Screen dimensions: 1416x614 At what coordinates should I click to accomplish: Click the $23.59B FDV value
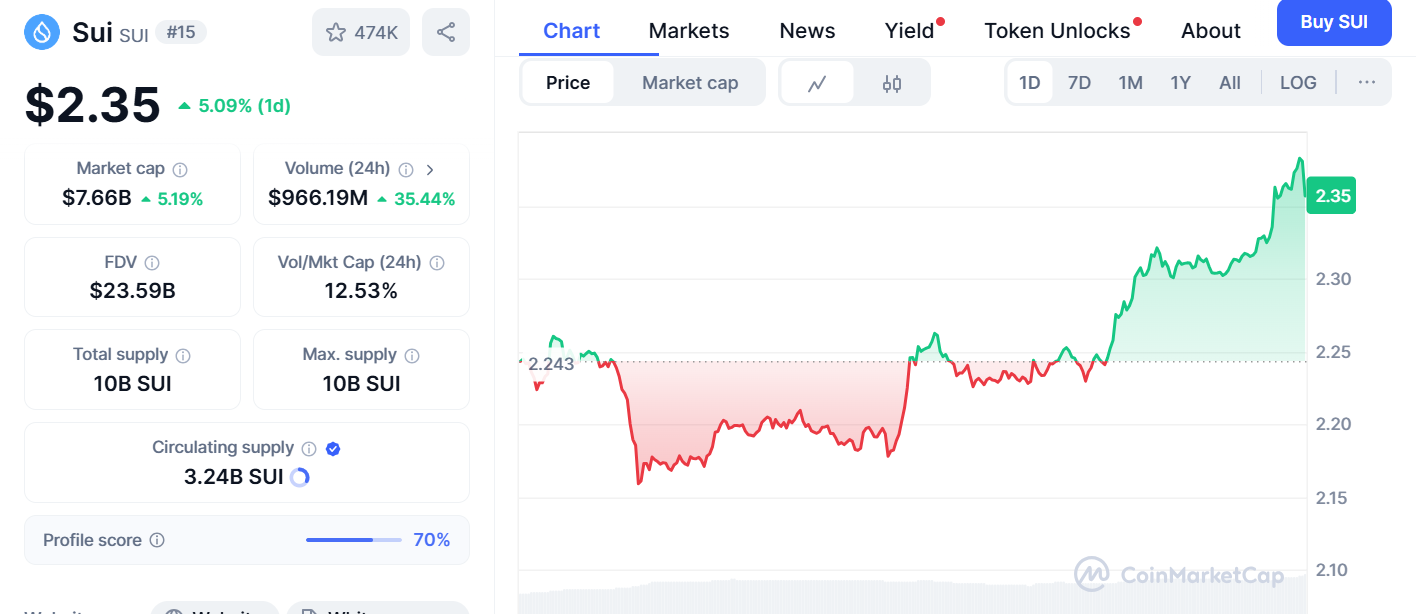click(132, 291)
